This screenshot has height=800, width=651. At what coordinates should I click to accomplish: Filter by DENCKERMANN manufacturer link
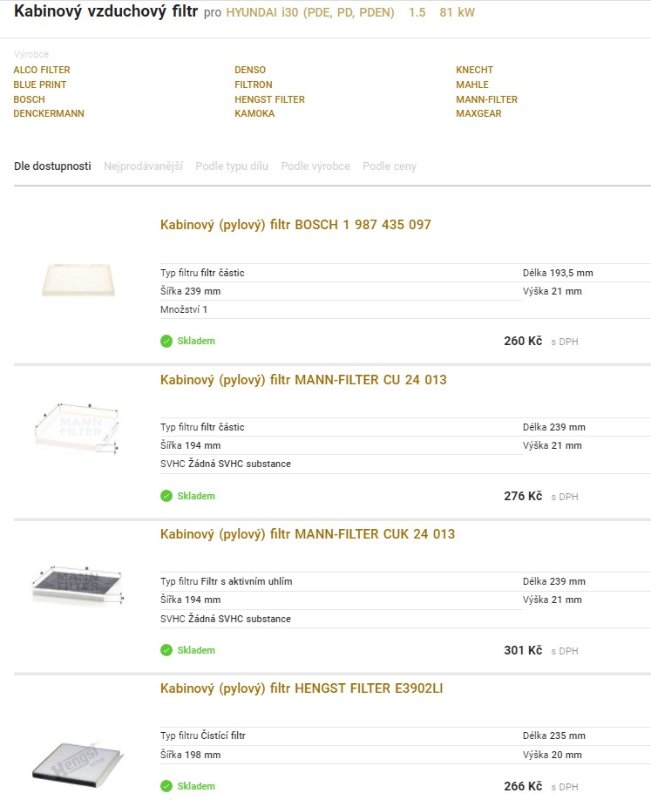(49, 114)
